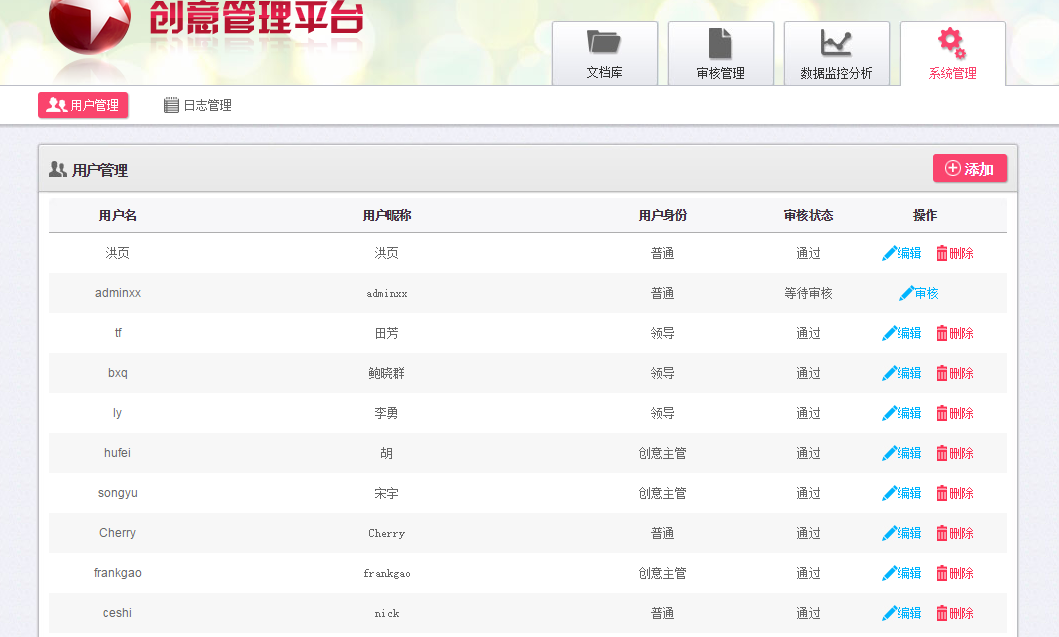Delete the user hufei

(955, 453)
